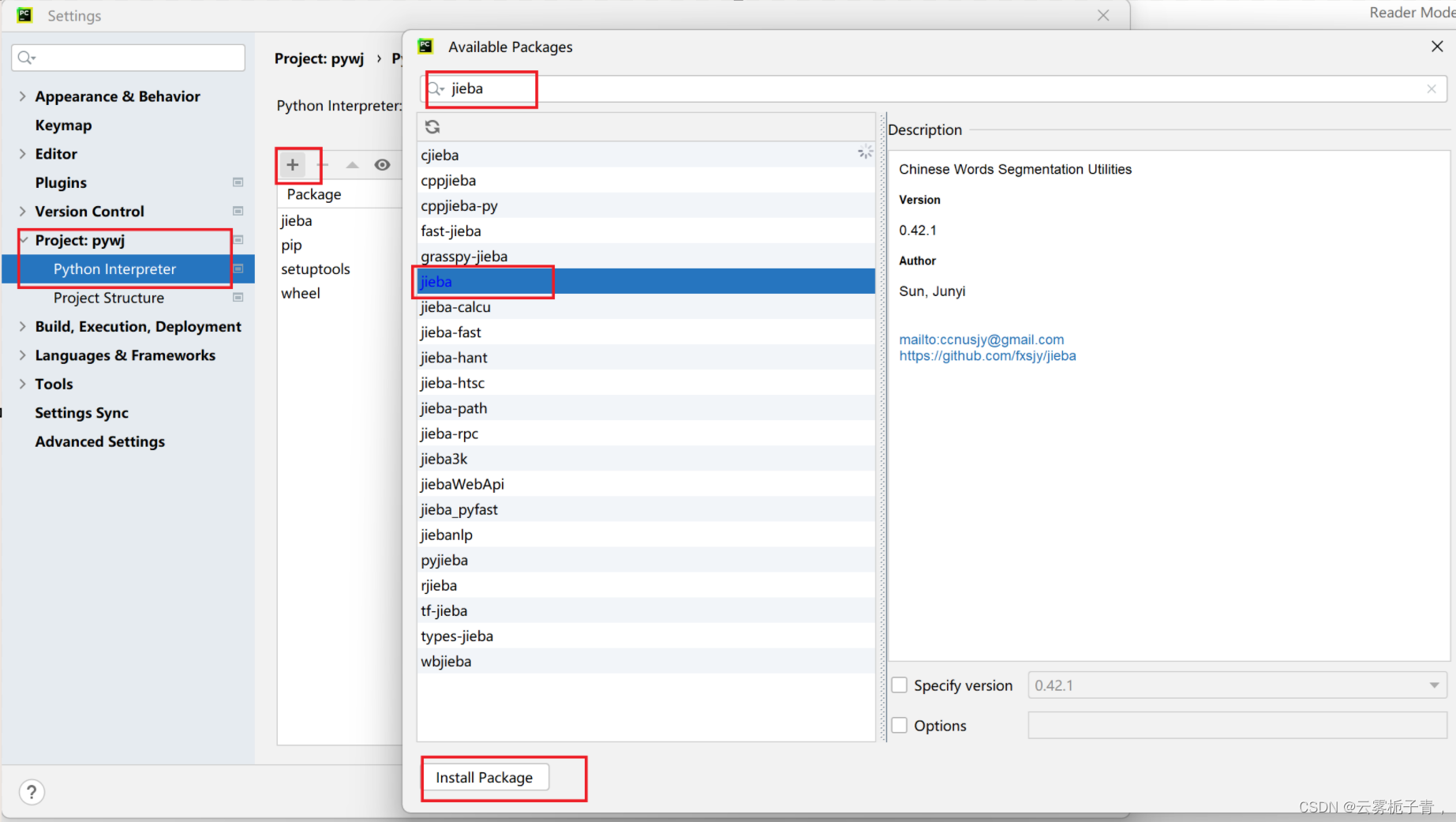Select cppjieba-py package
The width and height of the screenshot is (1456, 822).
point(646,205)
